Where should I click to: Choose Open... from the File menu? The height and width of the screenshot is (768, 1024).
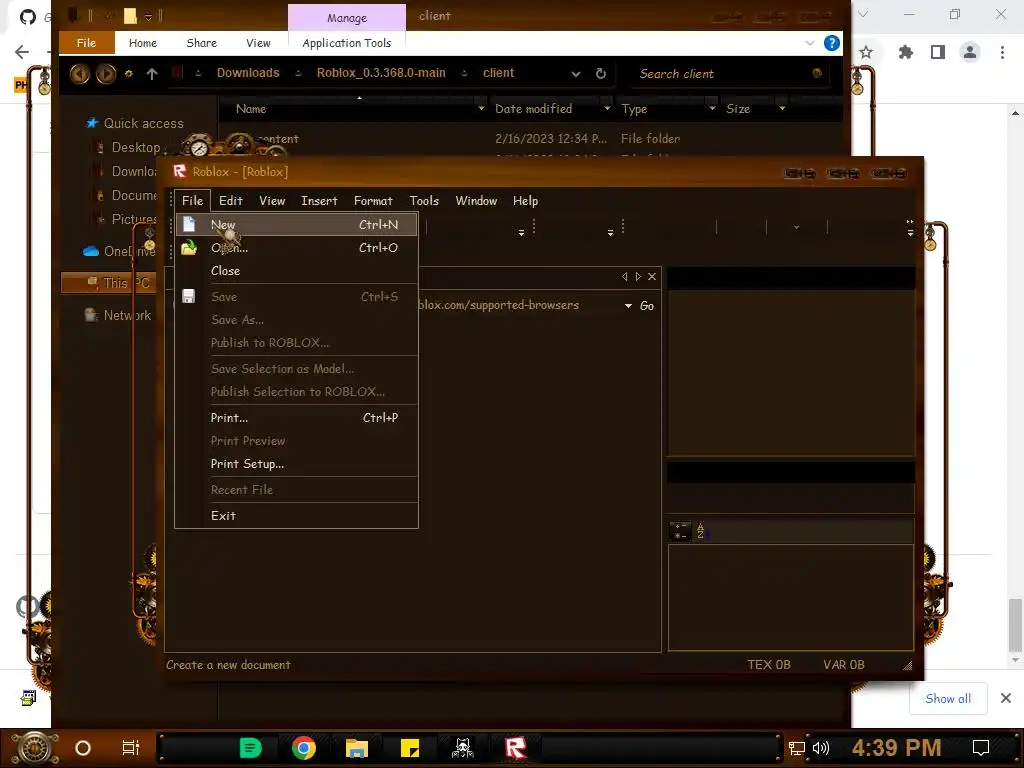click(x=296, y=248)
